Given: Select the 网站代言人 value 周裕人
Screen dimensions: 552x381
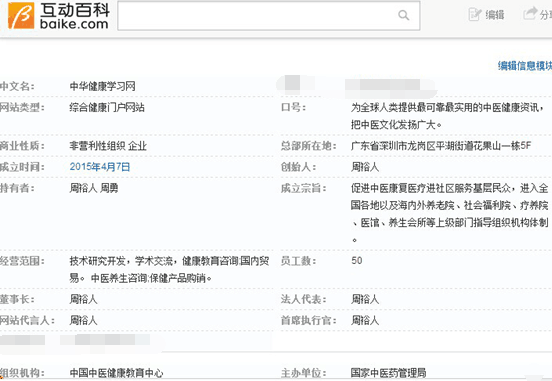Looking at the screenshot, I should 83,320.
